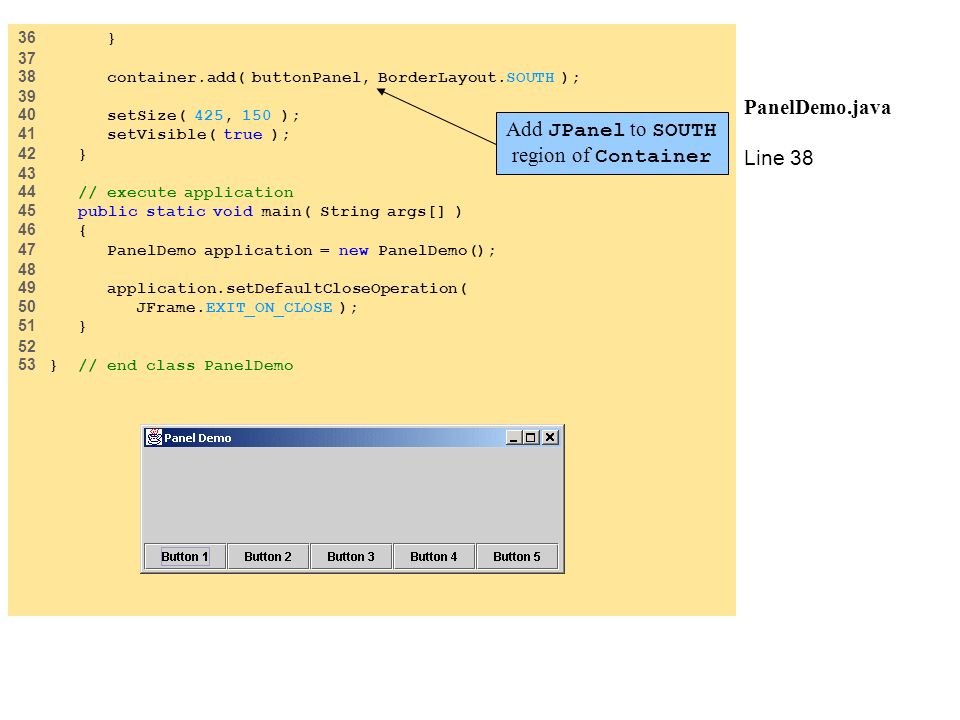Click the 'true' keyword in setVisible
This screenshot has height=720, width=960.
click(243, 135)
